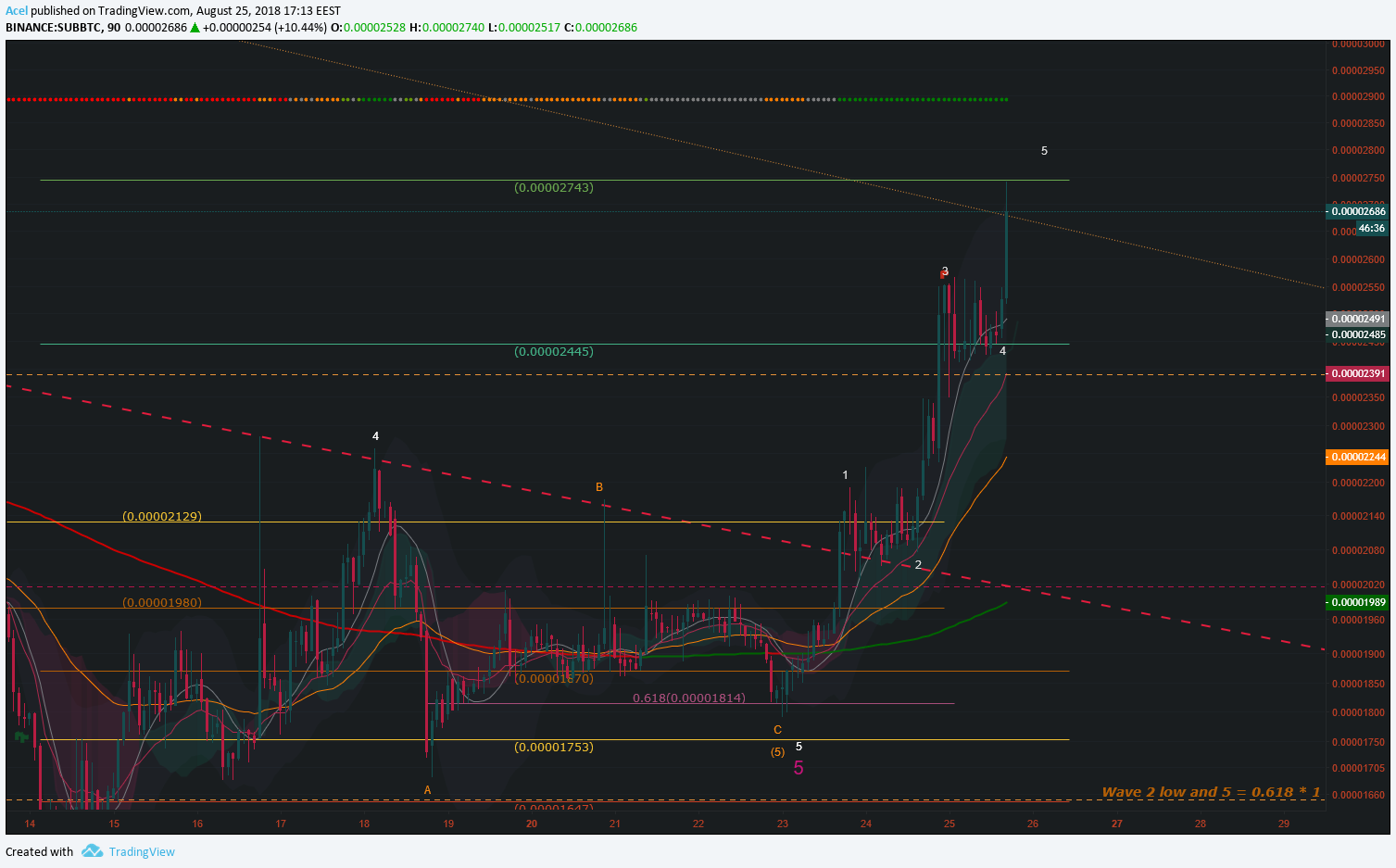The image size is (1396, 868).
Task: Click the 46:36 bar countdown label
Action: click(x=1372, y=228)
